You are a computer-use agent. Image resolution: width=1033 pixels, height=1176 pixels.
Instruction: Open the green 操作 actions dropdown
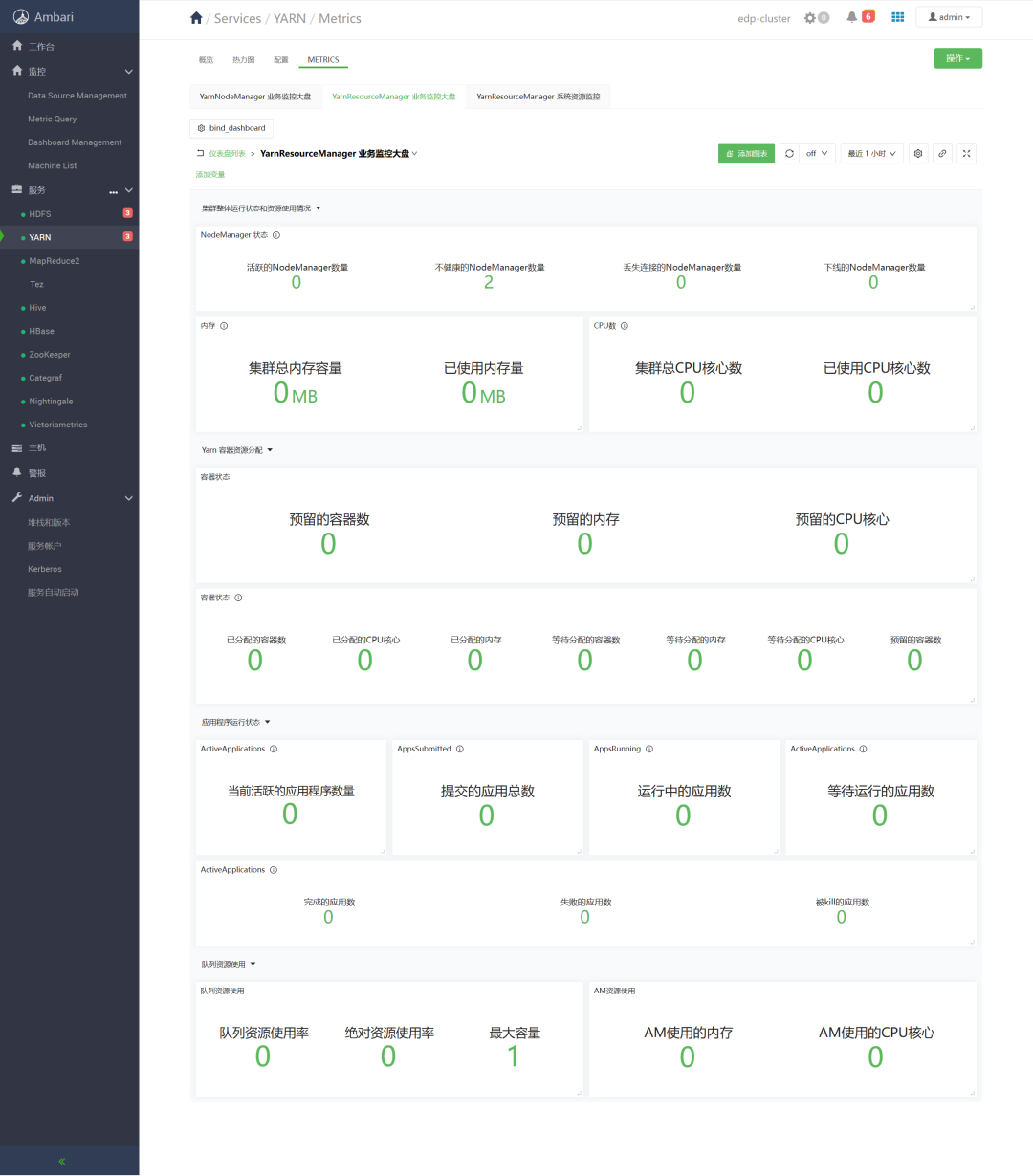pyautogui.click(x=957, y=58)
